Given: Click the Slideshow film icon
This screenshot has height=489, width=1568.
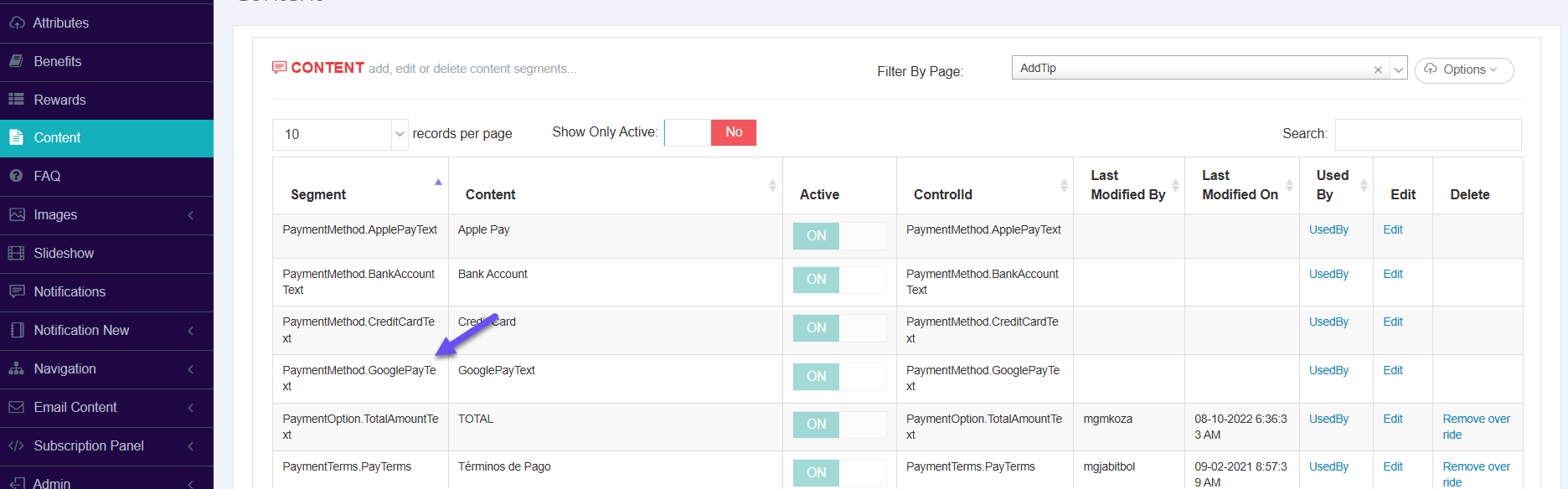Looking at the screenshot, I should tap(16, 253).
